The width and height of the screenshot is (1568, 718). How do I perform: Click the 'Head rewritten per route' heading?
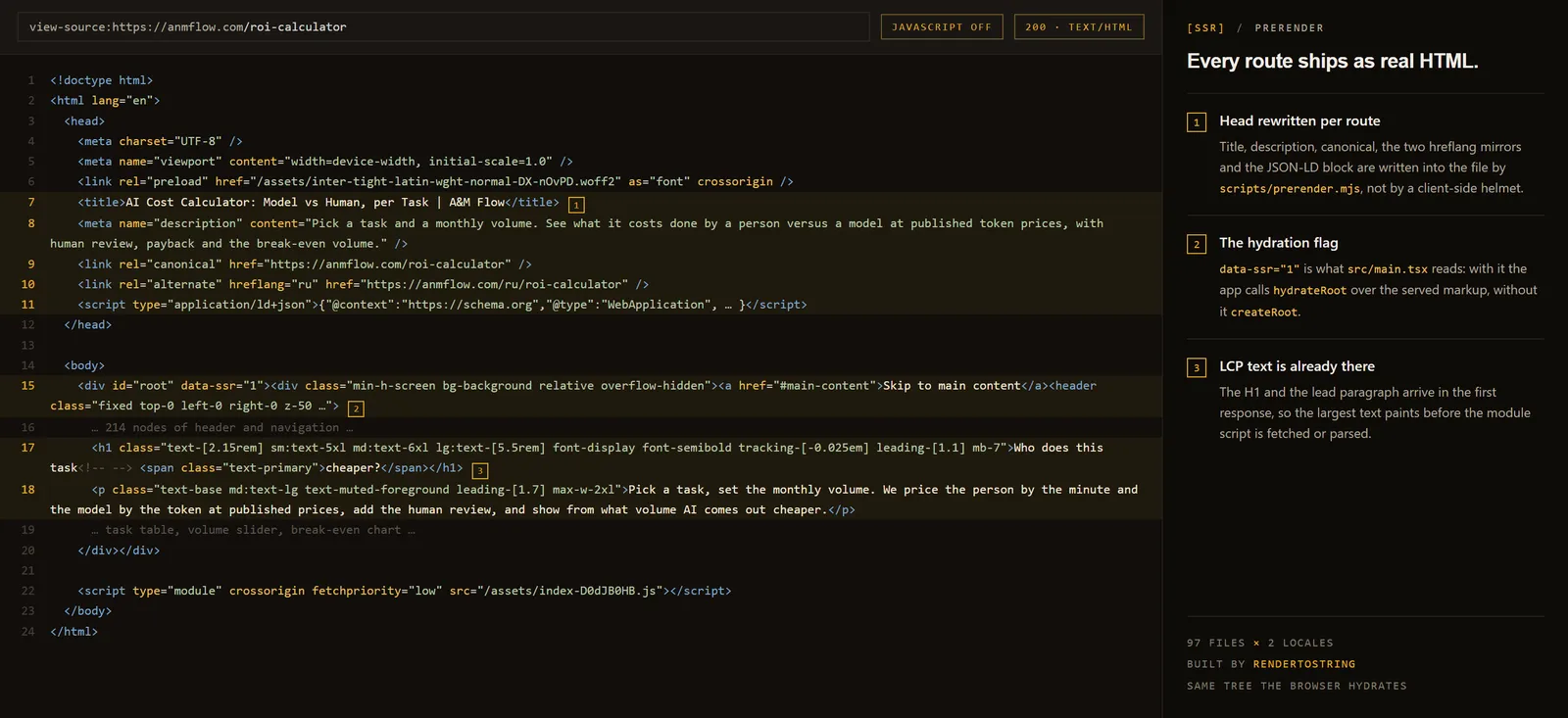(1299, 120)
